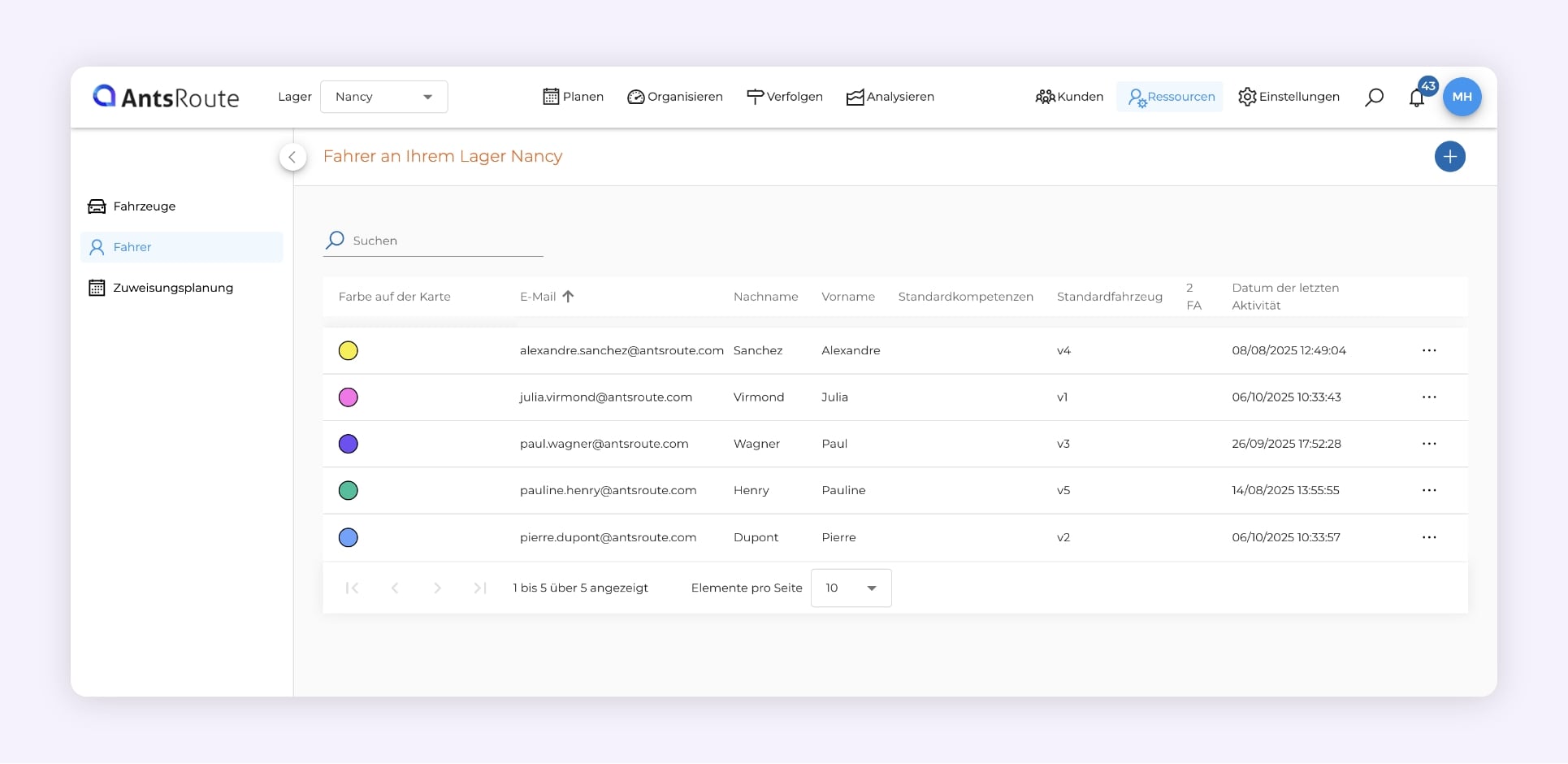
Task: Go to the Einstellungen menu
Action: (1289, 97)
